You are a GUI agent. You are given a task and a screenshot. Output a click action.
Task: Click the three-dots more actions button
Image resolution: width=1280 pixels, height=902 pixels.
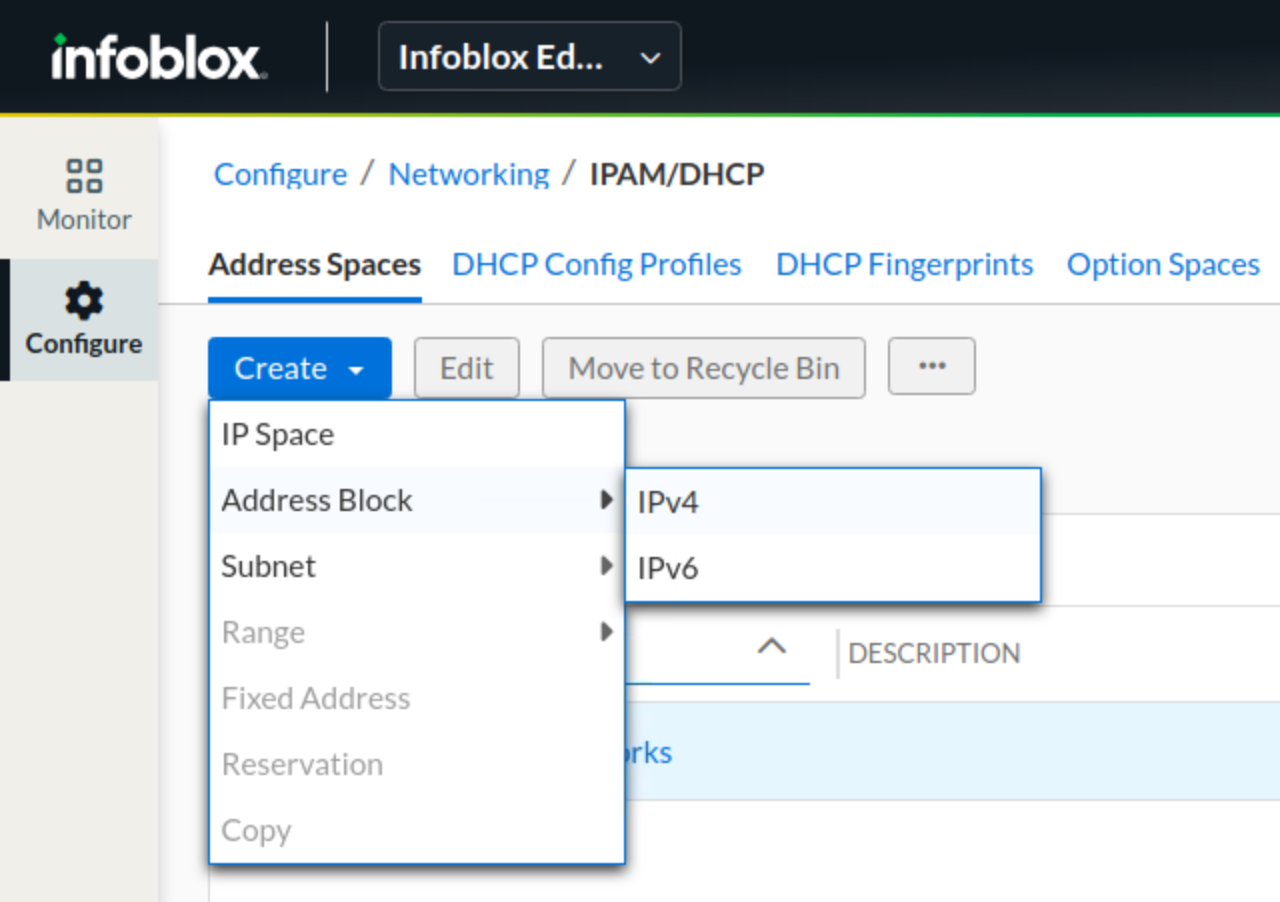tap(931, 367)
